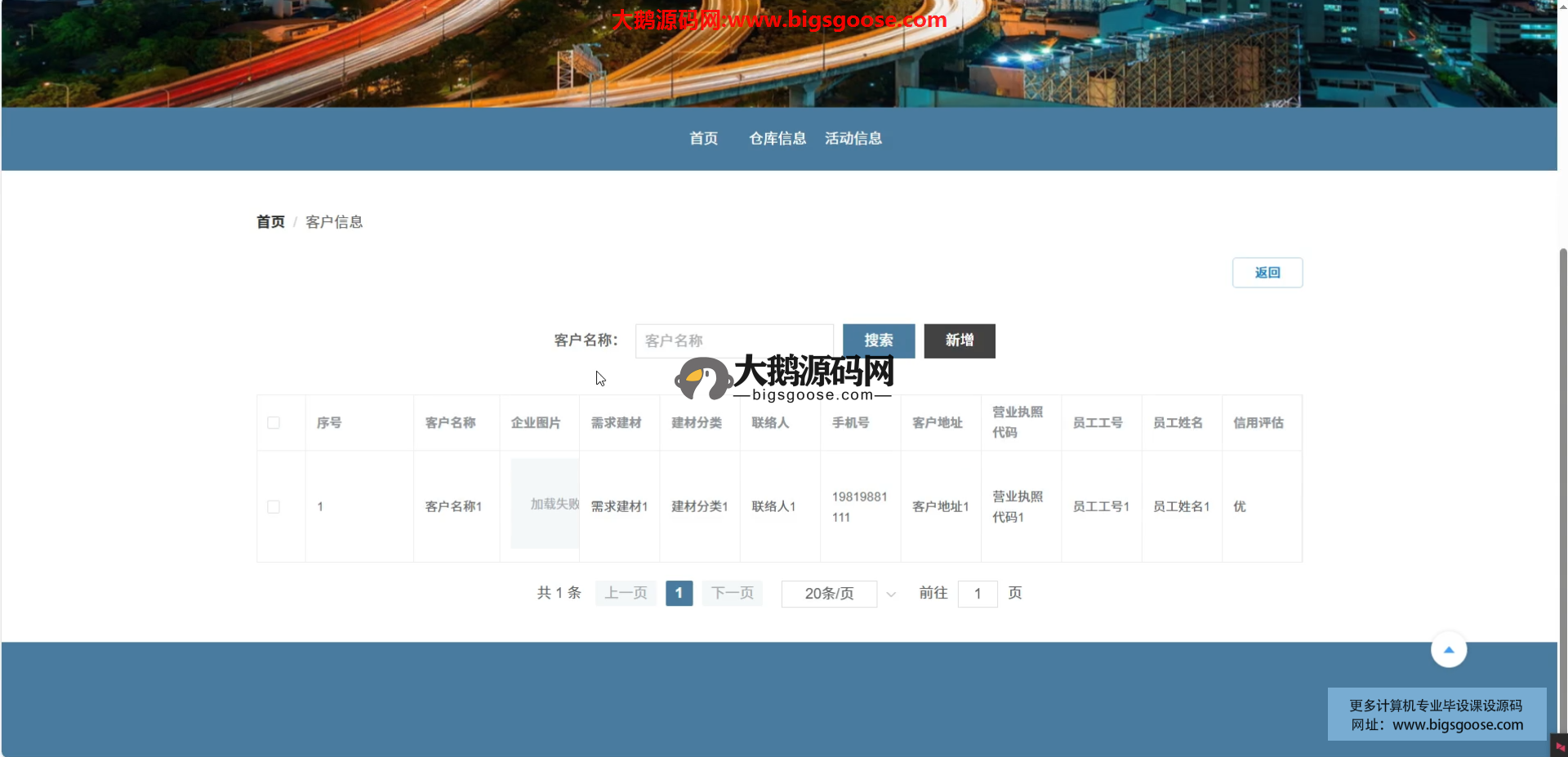Click the 上一页 previous page button

click(x=626, y=594)
